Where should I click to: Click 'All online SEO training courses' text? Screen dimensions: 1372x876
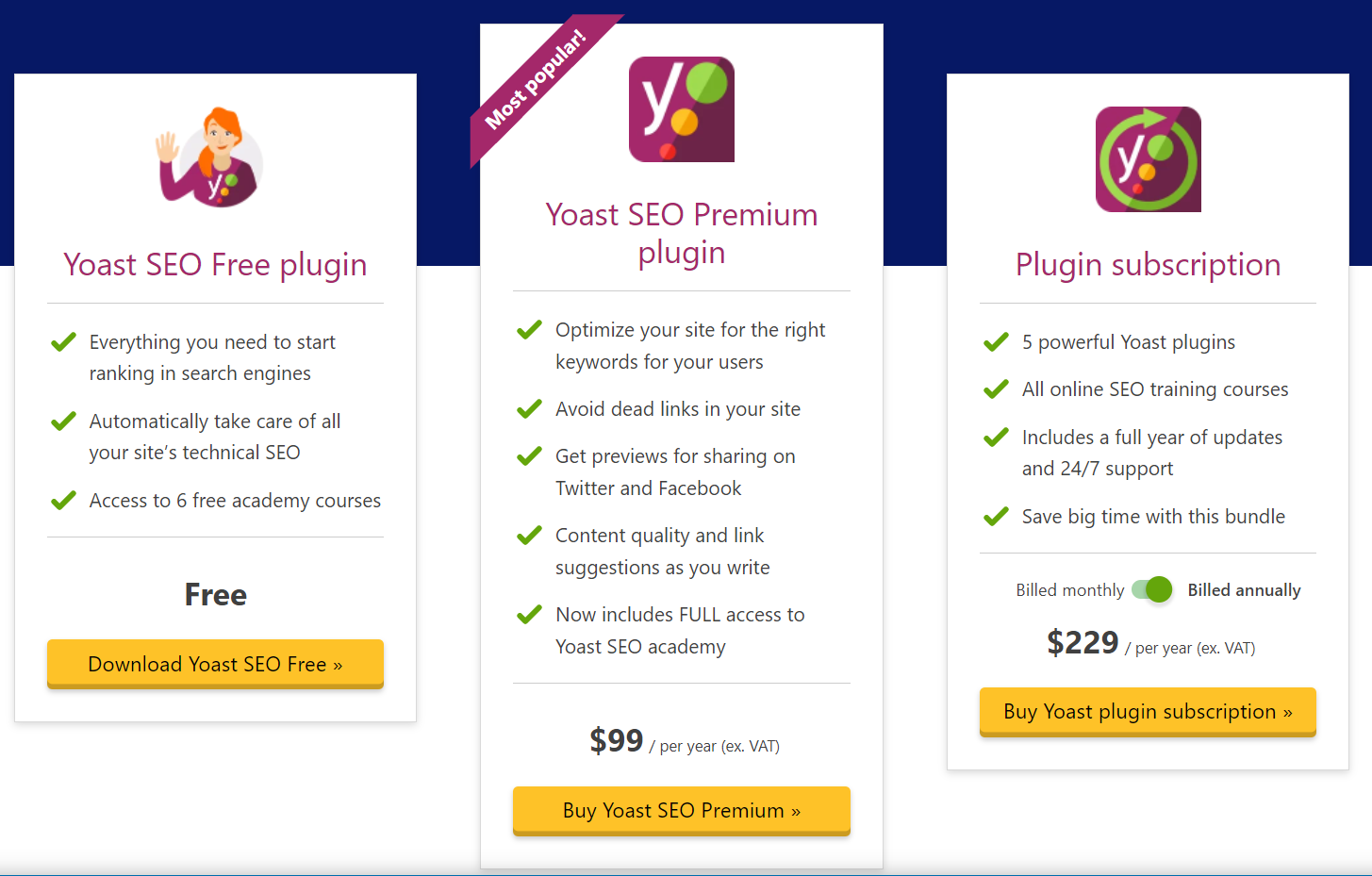[x=1154, y=389]
